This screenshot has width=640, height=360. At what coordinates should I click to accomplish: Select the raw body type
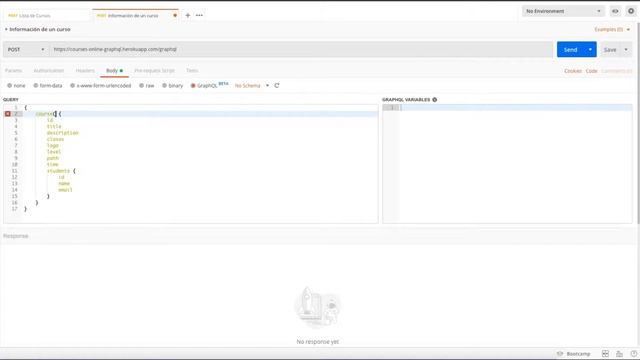point(147,86)
